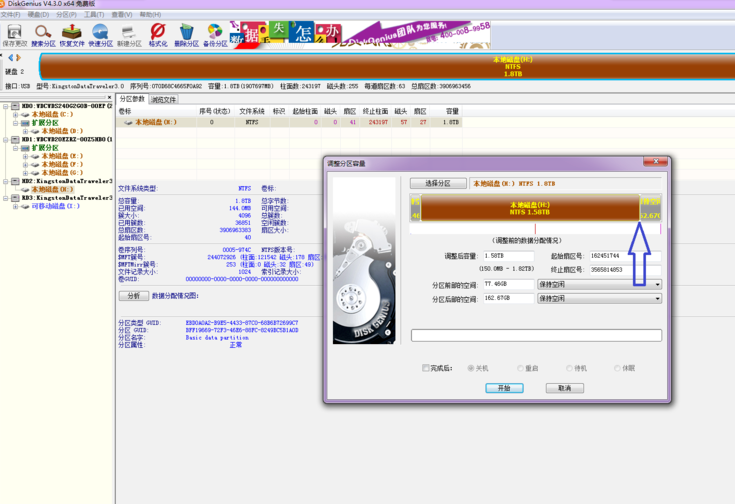
Task: Click the 开始 start button
Action: pos(504,388)
